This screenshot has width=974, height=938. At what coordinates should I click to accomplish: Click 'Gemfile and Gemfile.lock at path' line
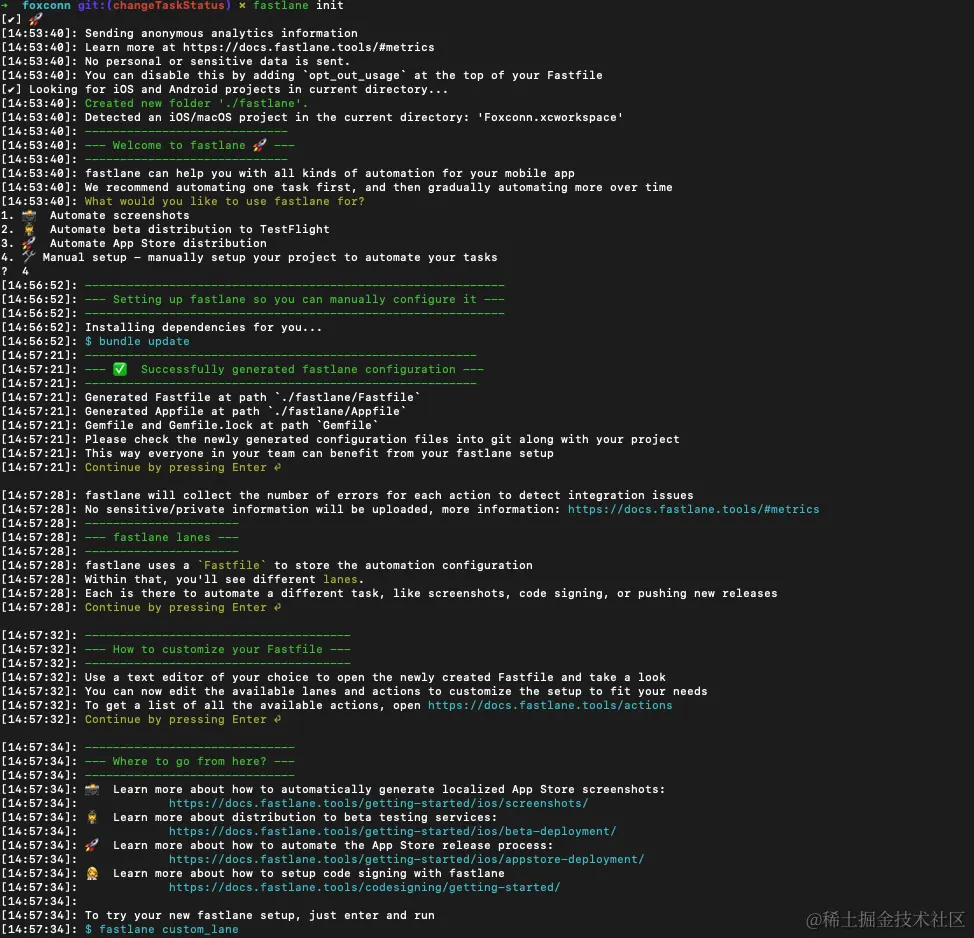tap(232, 426)
